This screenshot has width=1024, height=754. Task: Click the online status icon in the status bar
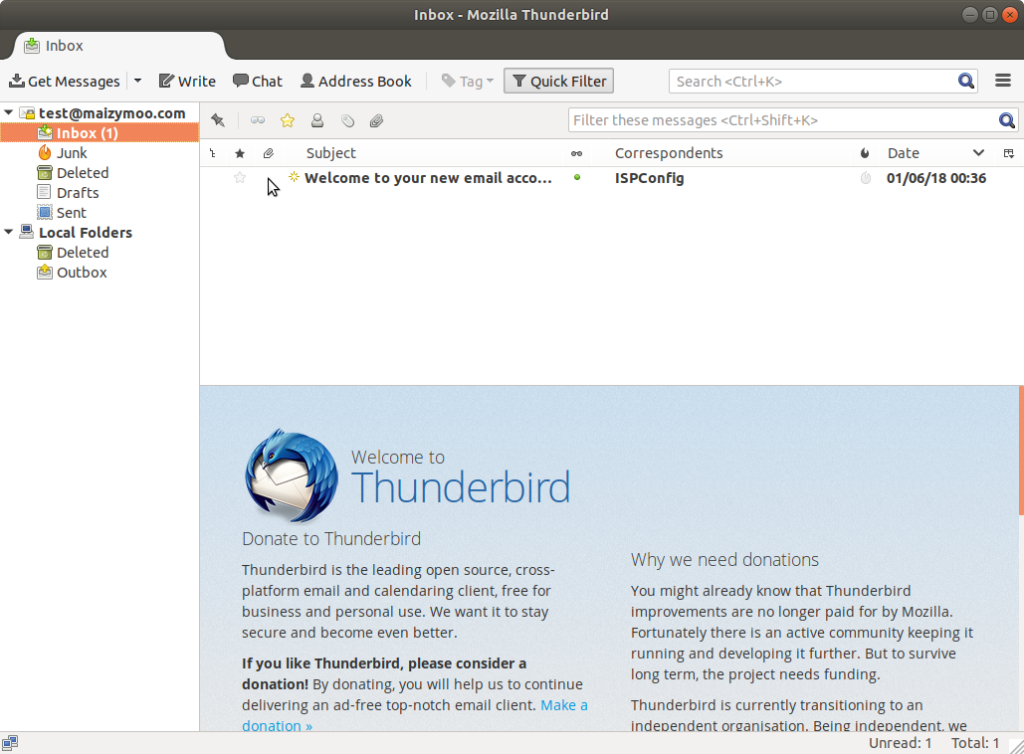click(x=10, y=743)
